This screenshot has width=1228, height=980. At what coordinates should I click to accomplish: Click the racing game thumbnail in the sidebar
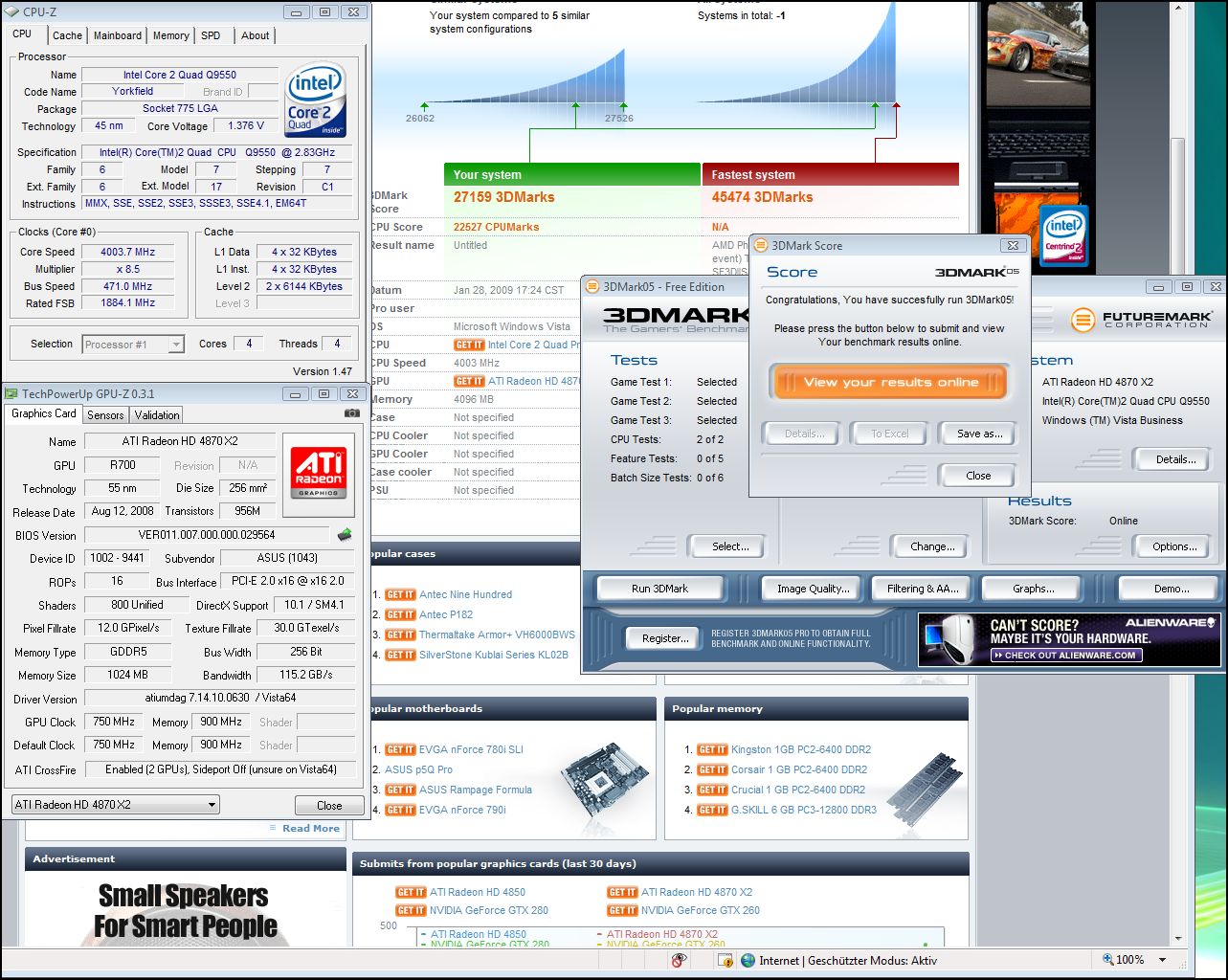pos(1038,54)
